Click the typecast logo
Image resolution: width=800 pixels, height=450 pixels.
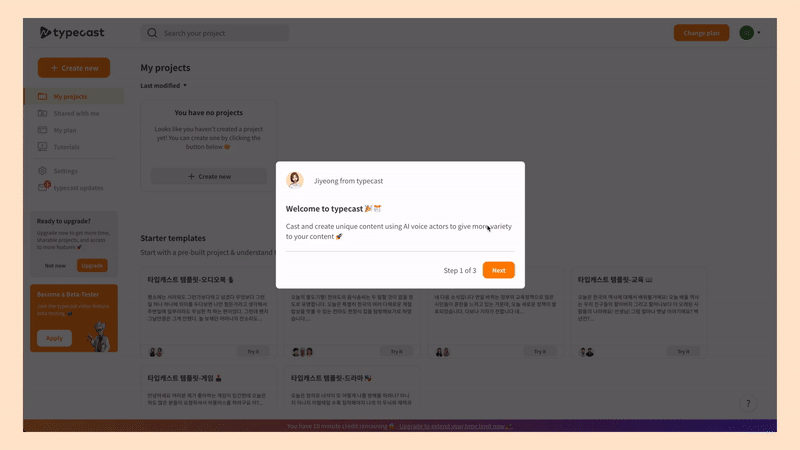[72, 33]
